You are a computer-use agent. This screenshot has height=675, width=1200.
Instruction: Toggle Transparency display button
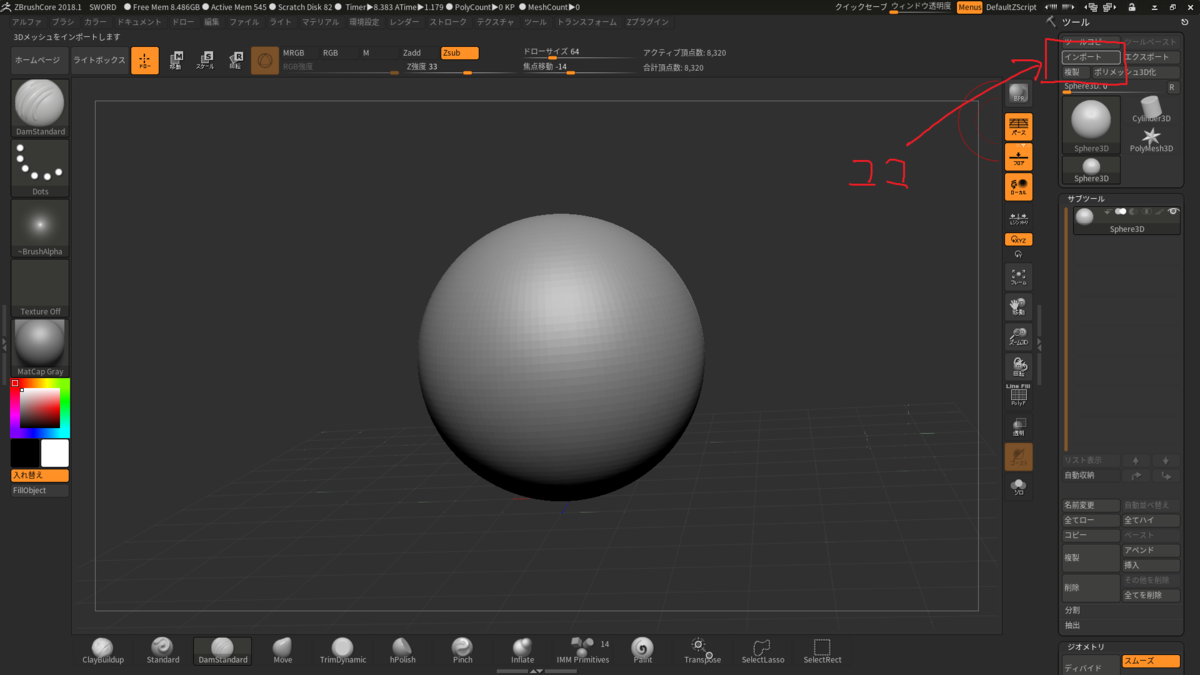point(1018,427)
